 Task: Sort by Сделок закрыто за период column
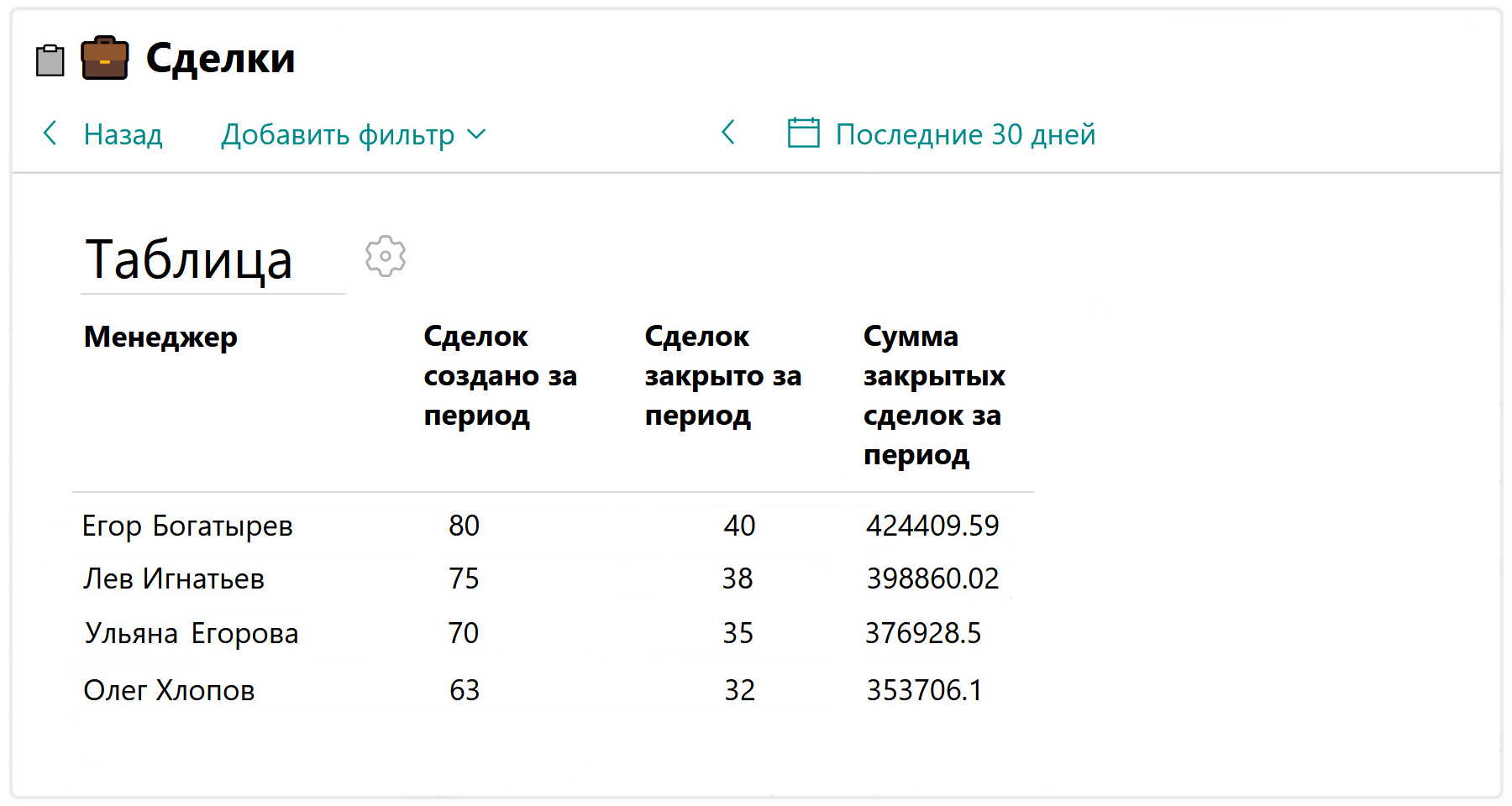click(722, 375)
